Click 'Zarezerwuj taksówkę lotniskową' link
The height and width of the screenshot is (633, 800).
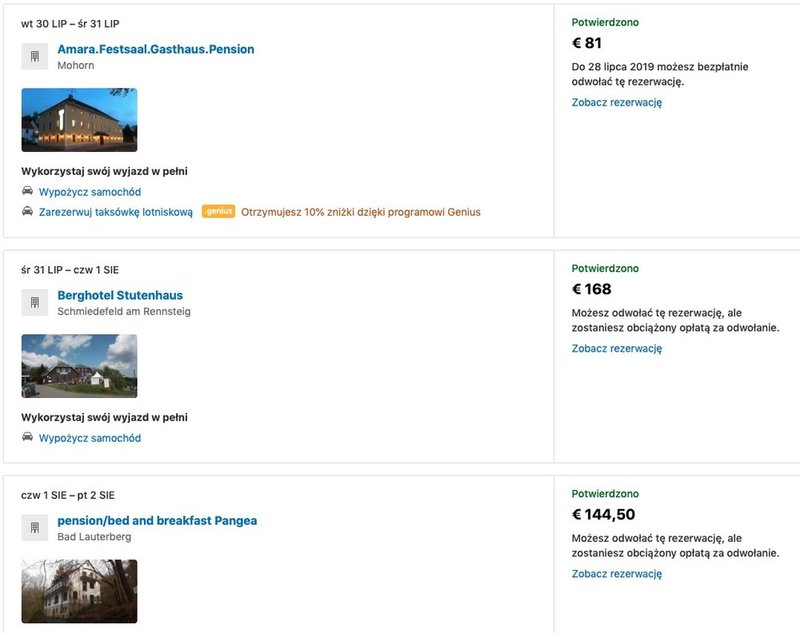(116, 212)
